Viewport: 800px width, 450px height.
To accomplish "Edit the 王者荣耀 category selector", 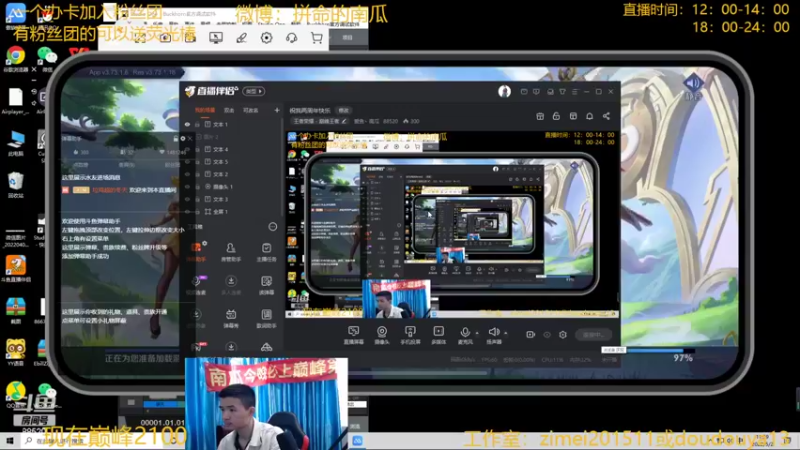I will 319,121.
